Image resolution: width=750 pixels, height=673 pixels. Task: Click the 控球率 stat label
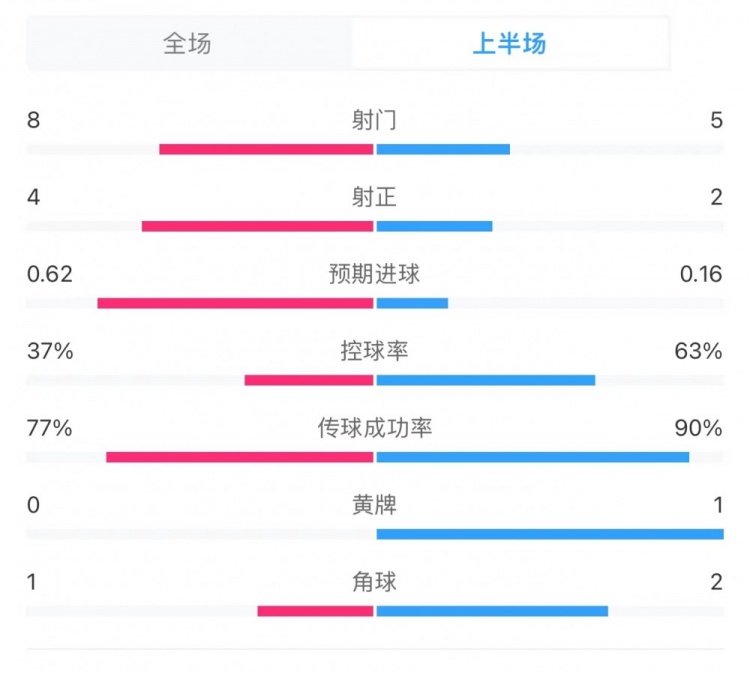click(374, 351)
